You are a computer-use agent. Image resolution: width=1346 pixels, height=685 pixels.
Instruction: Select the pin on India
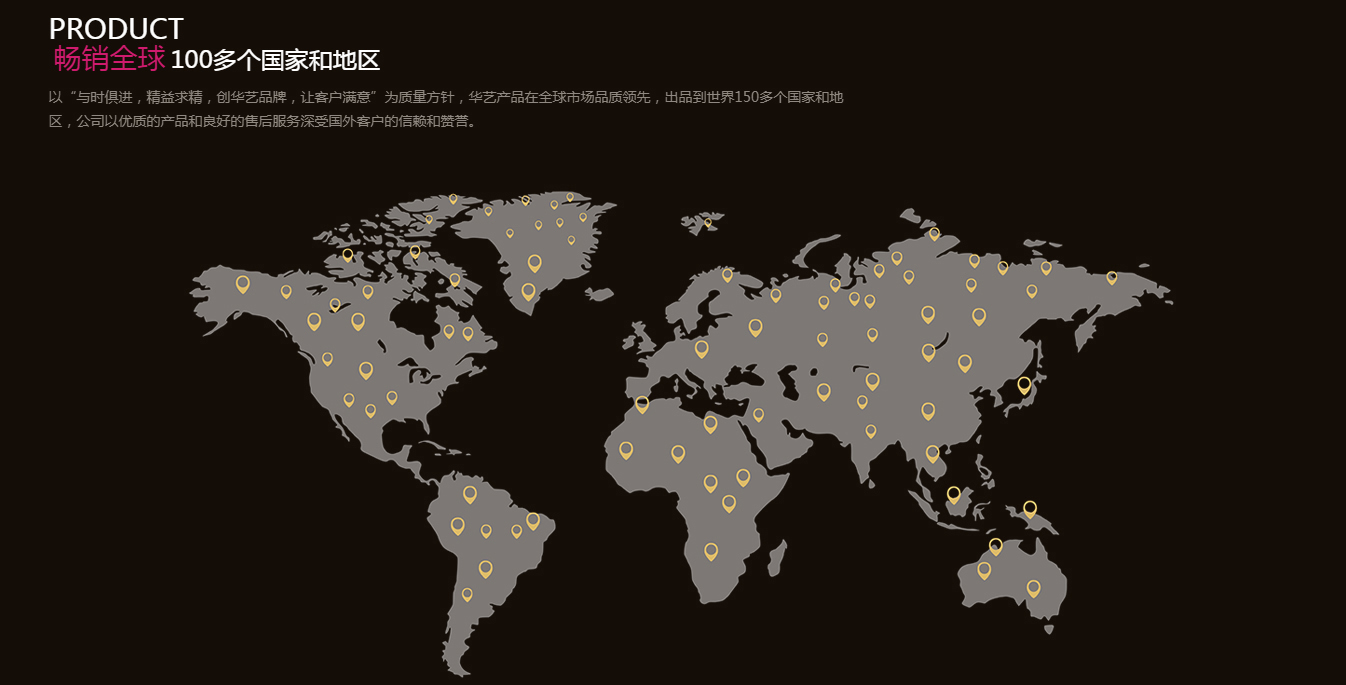pos(871,431)
